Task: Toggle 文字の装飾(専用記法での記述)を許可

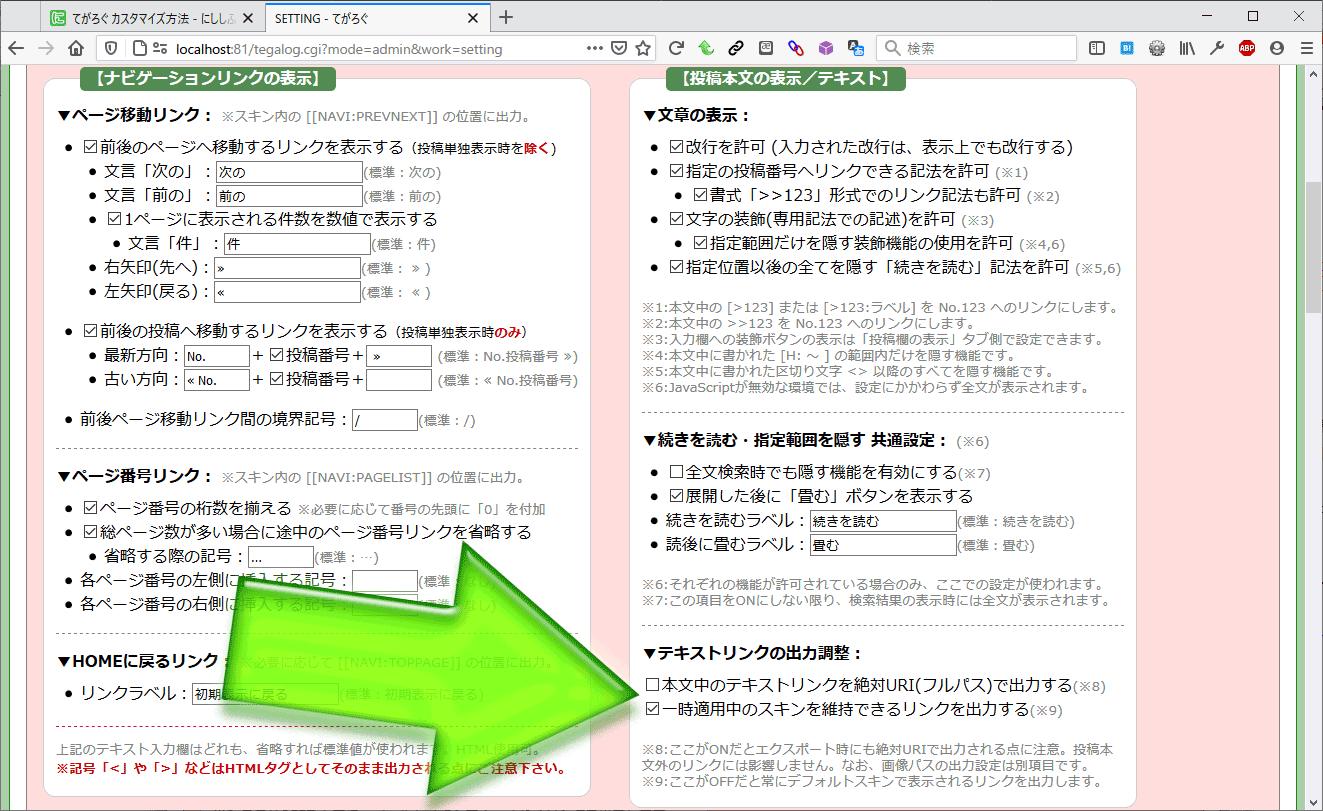Action: (676, 219)
